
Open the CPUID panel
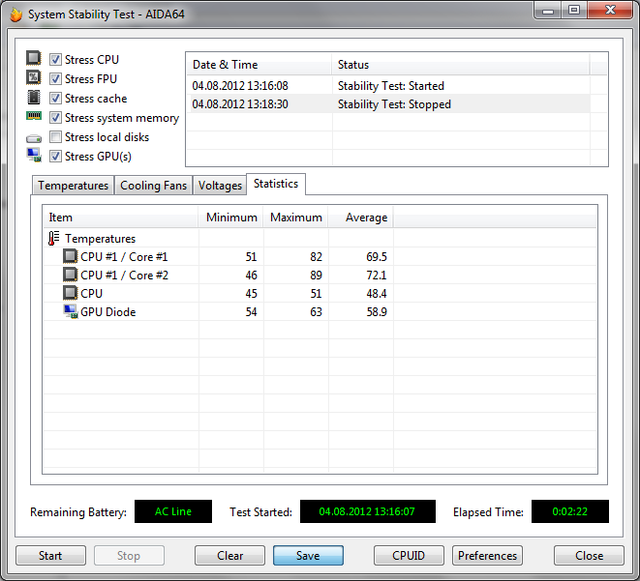[x=409, y=555]
